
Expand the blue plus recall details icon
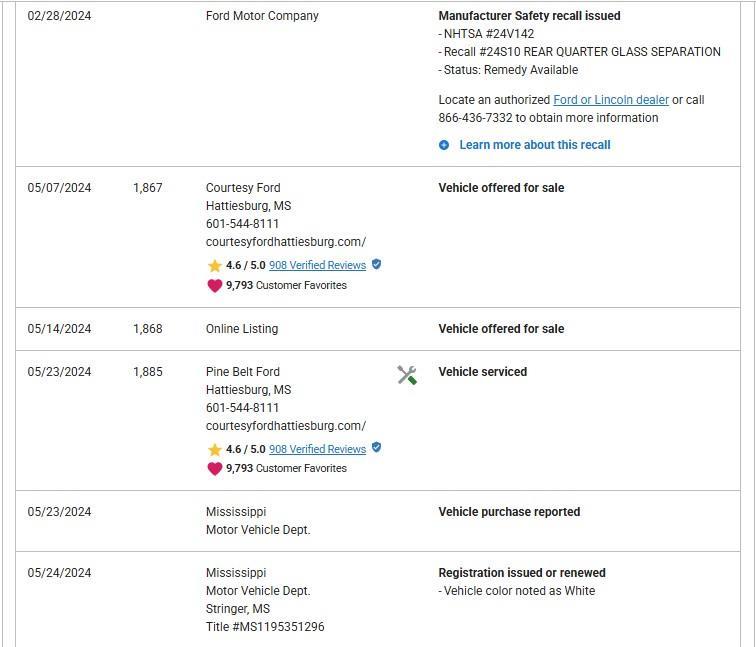click(444, 145)
